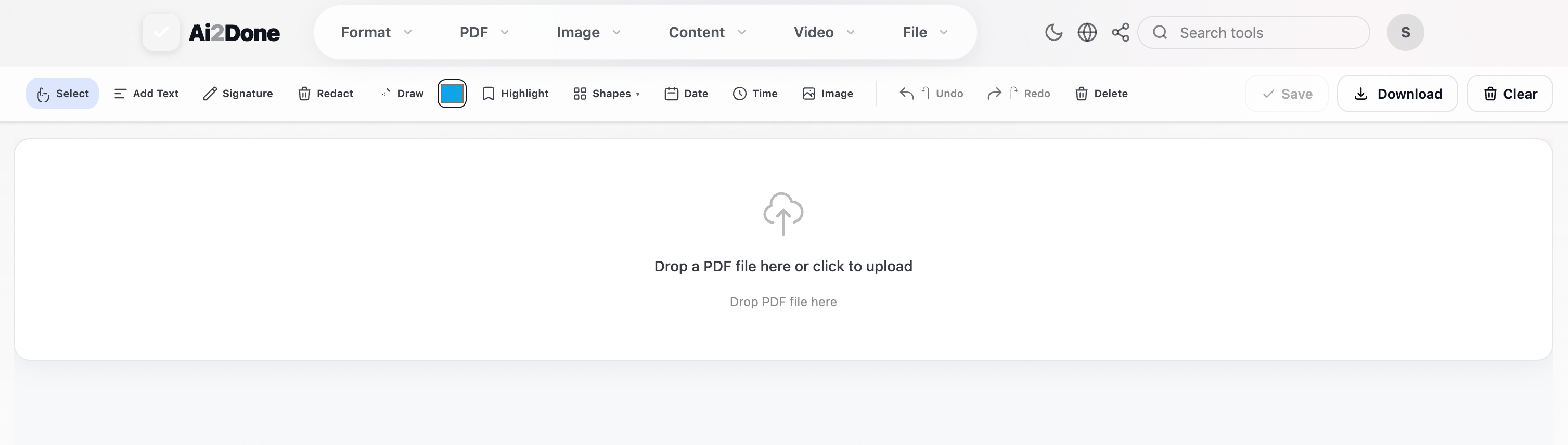
Task: Open the Format menu
Action: [x=376, y=32]
